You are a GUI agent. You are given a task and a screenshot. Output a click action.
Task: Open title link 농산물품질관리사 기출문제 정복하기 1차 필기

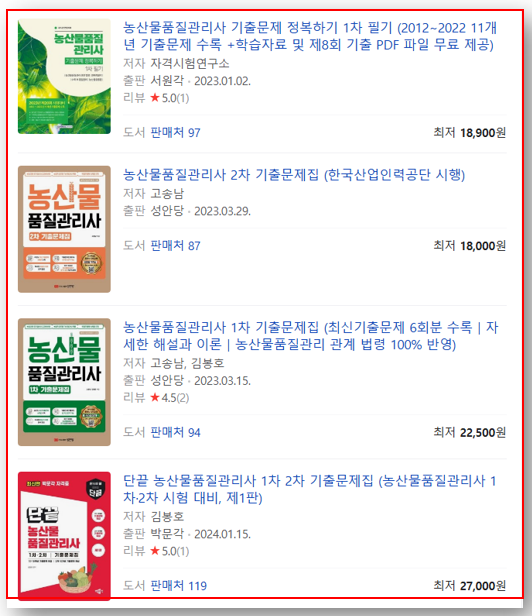310,36
